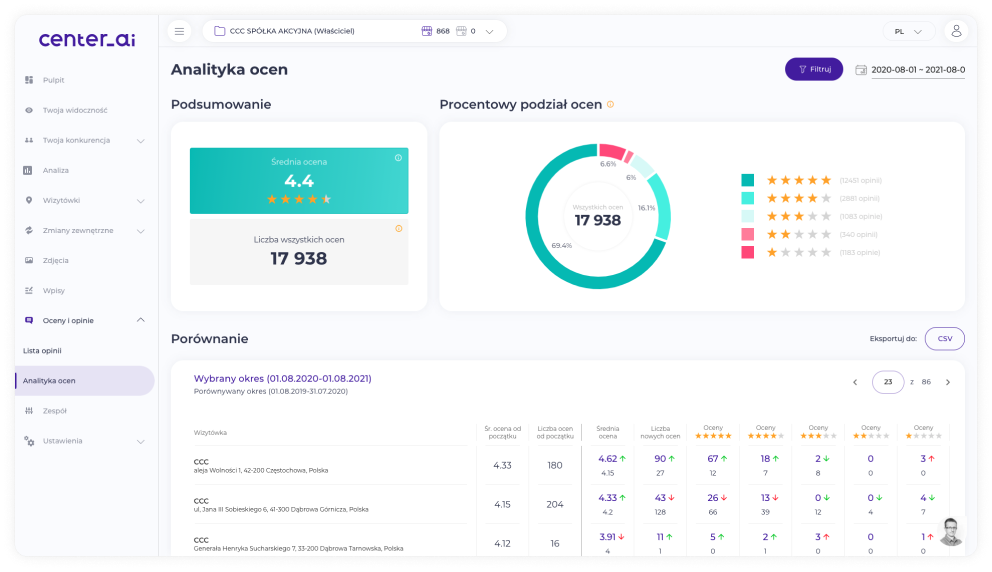Open the user profile icon
The image size is (992, 572).
point(956,31)
